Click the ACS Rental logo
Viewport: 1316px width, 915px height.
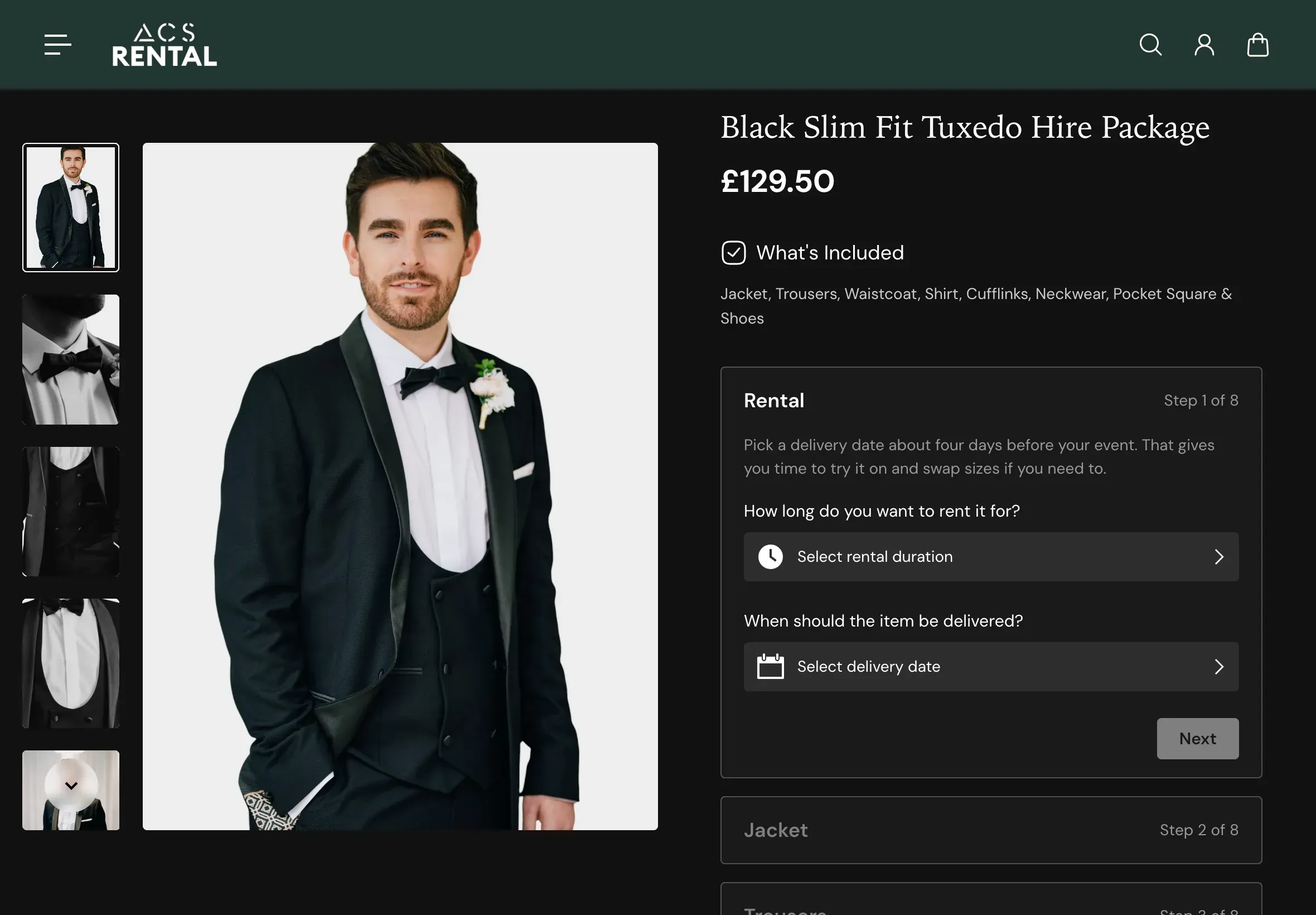point(165,44)
